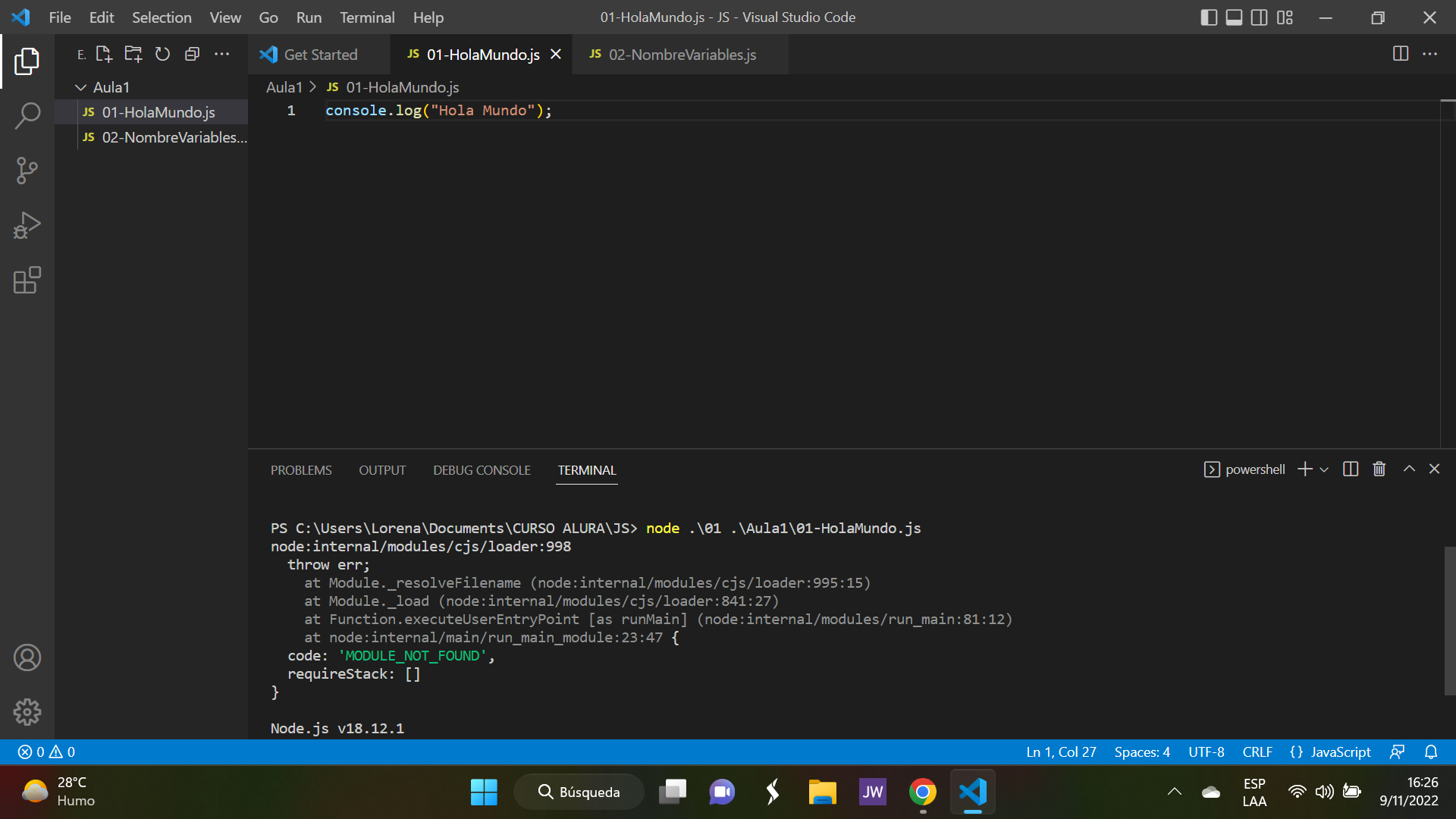
Task: Open the Search view in activity bar
Action: 27,116
